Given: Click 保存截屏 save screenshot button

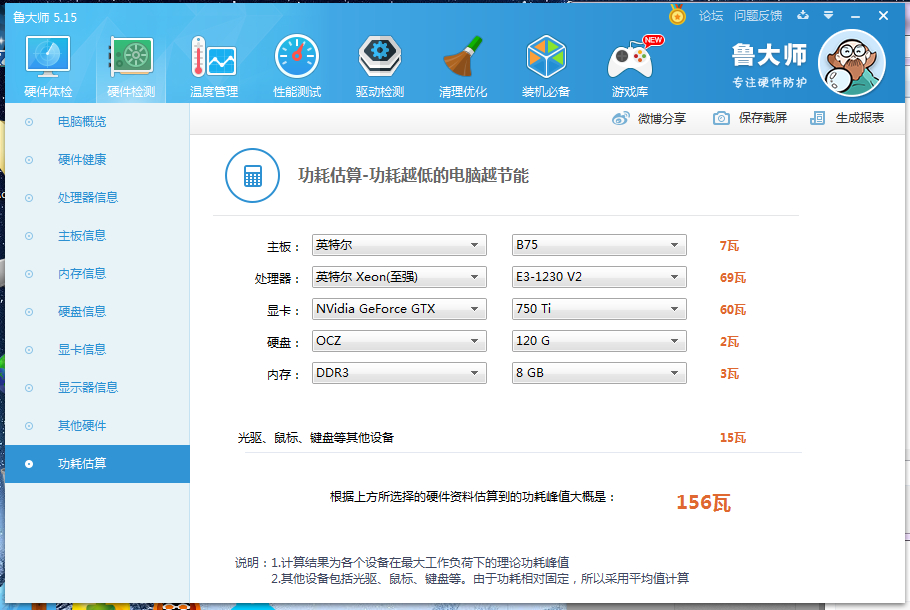Looking at the screenshot, I should [x=750, y=118].
